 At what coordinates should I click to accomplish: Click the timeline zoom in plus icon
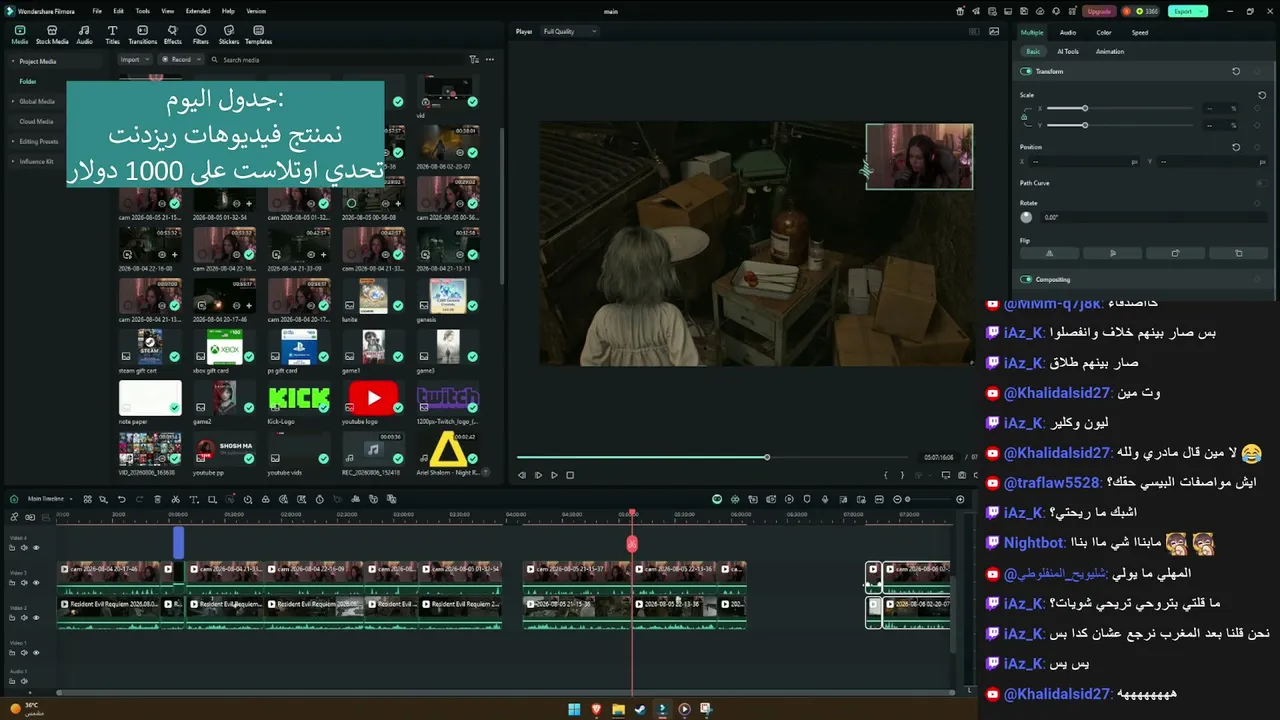[960, 499]
